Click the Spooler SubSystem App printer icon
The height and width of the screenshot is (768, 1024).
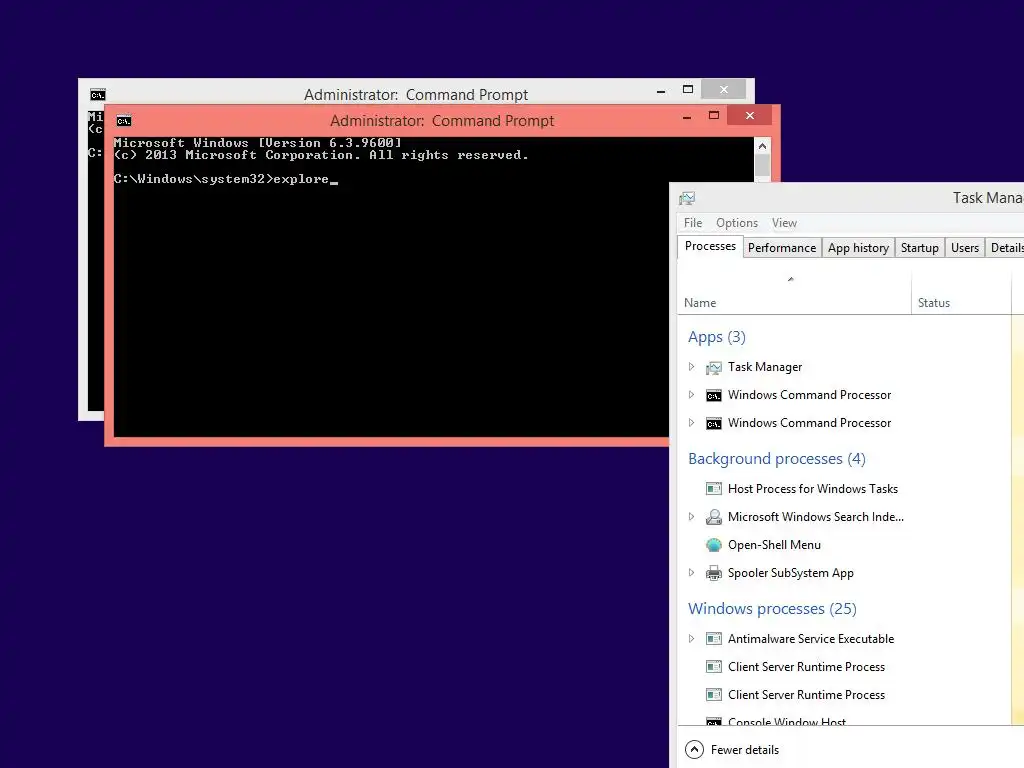click(714, 573)
